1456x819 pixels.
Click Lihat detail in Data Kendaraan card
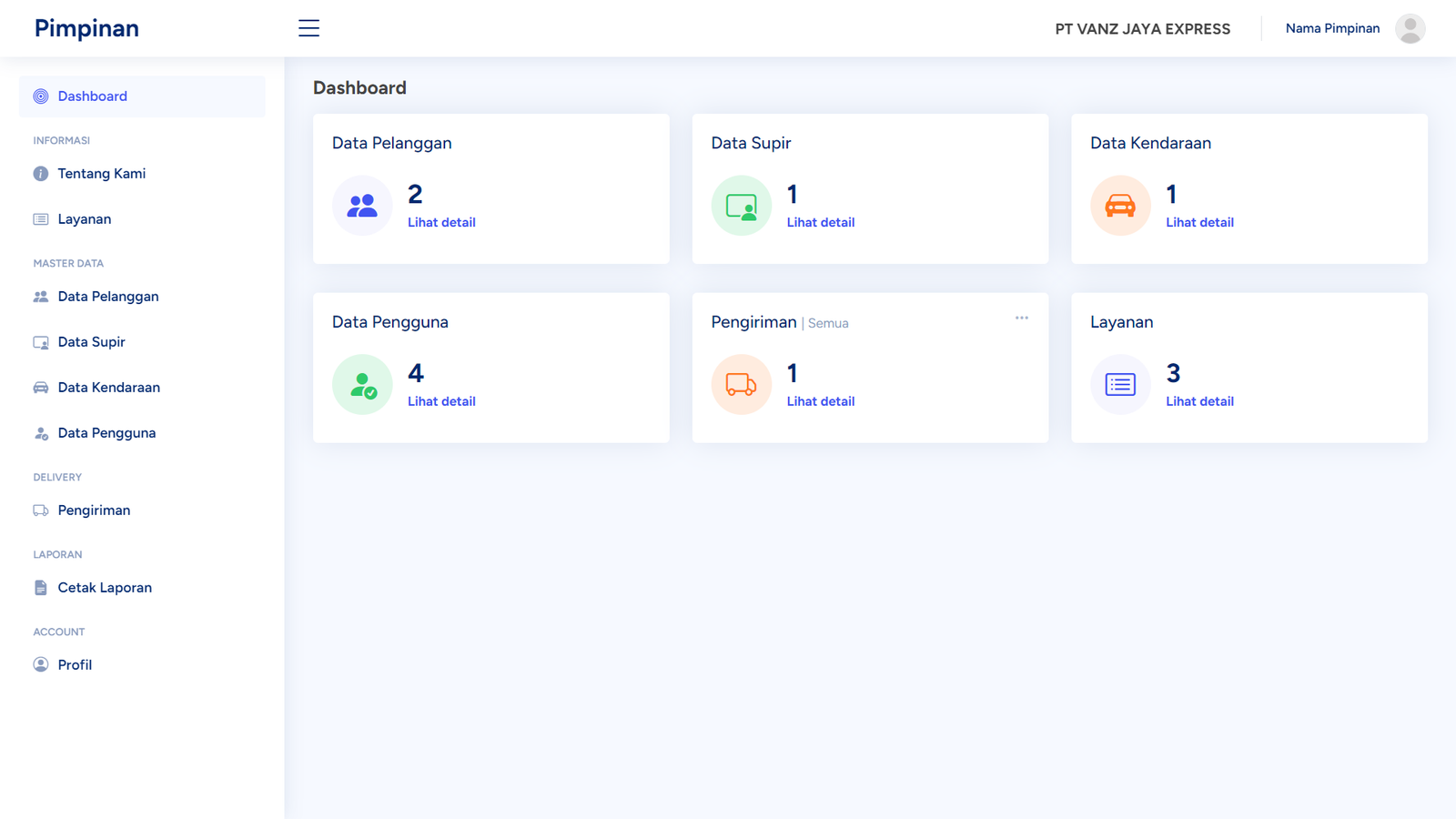pyautogui.click(x=1199, y=222)
